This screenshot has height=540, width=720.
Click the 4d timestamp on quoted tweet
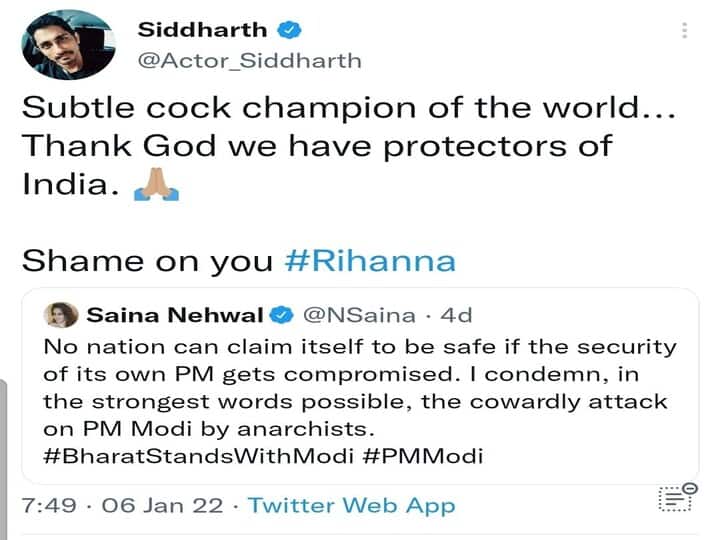click(456, 315)
